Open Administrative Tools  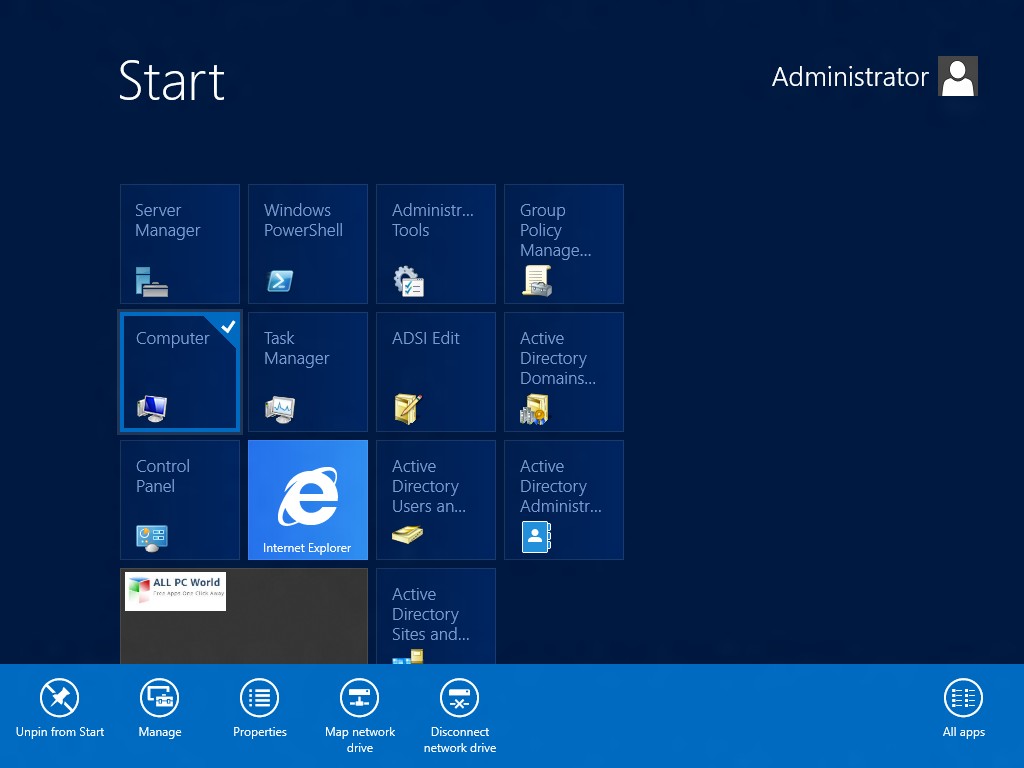(435, 244)
